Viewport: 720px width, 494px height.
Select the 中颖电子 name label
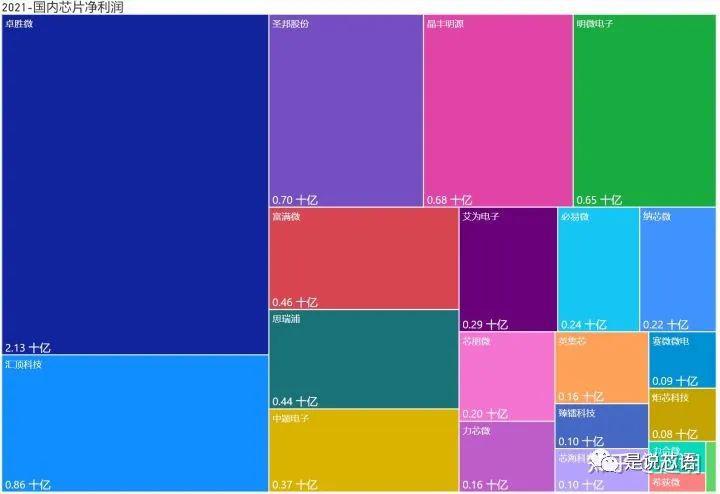291,419
